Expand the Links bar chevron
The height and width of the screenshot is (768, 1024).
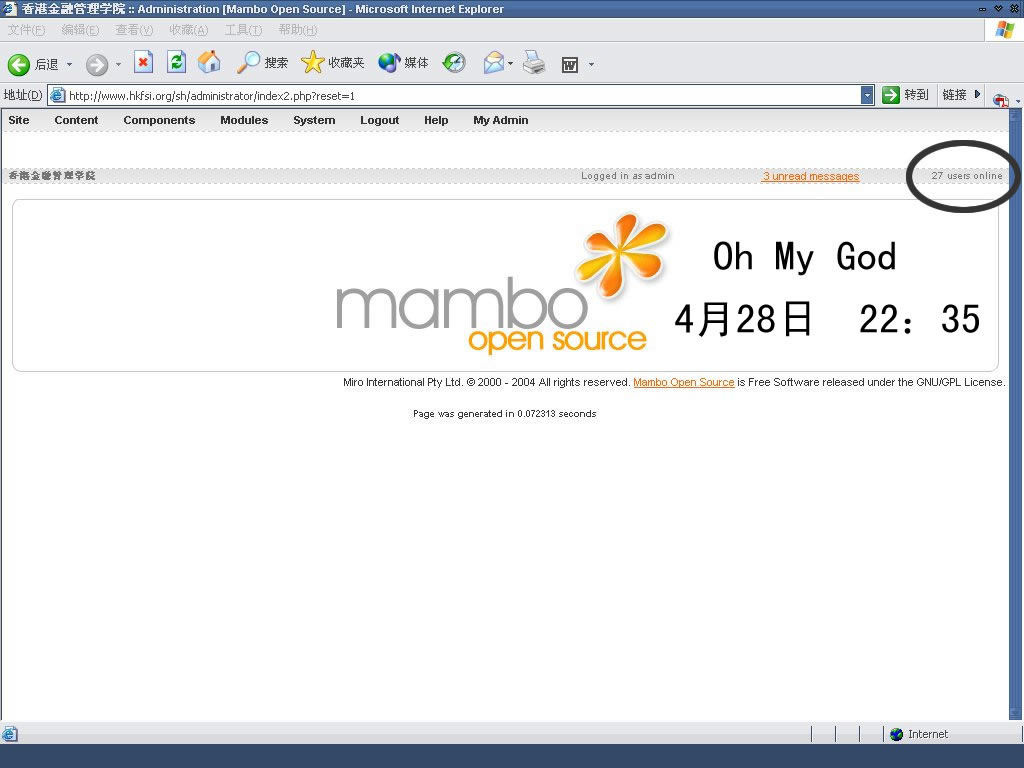pos(978,95)
